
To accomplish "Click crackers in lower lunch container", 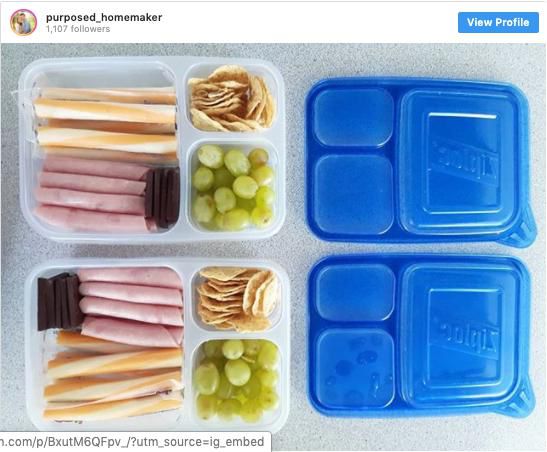I will [x=239, y=299].
